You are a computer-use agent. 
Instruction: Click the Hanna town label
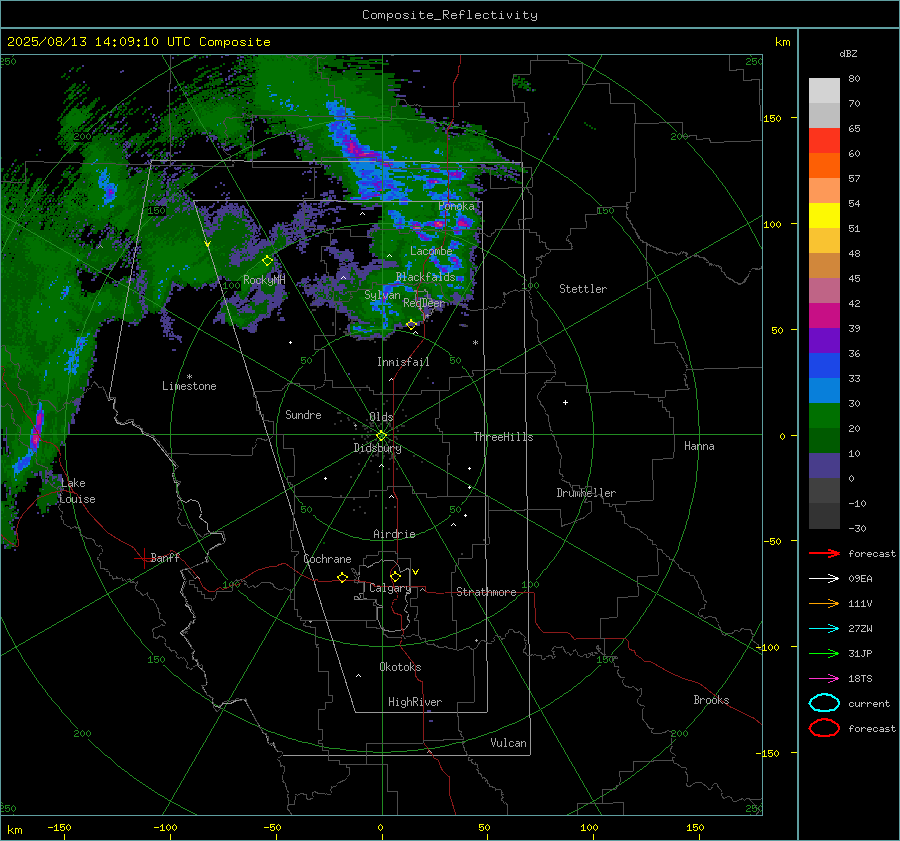tap(699, 446)
